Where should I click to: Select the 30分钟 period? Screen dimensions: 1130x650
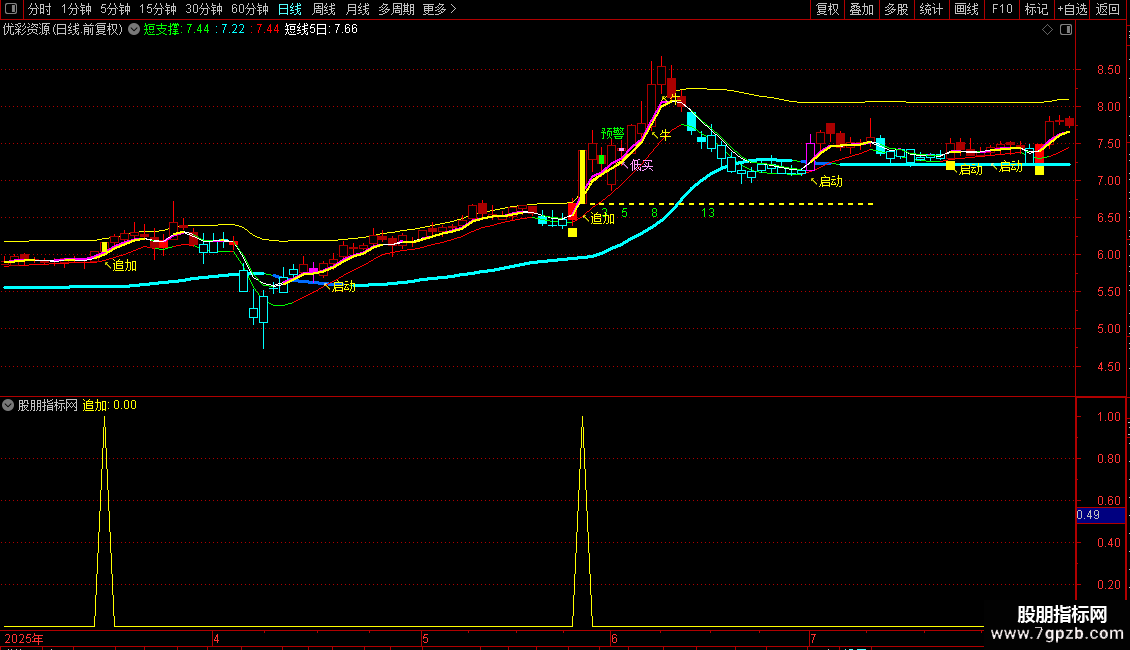pyautogui.click(x=203, y=9)
